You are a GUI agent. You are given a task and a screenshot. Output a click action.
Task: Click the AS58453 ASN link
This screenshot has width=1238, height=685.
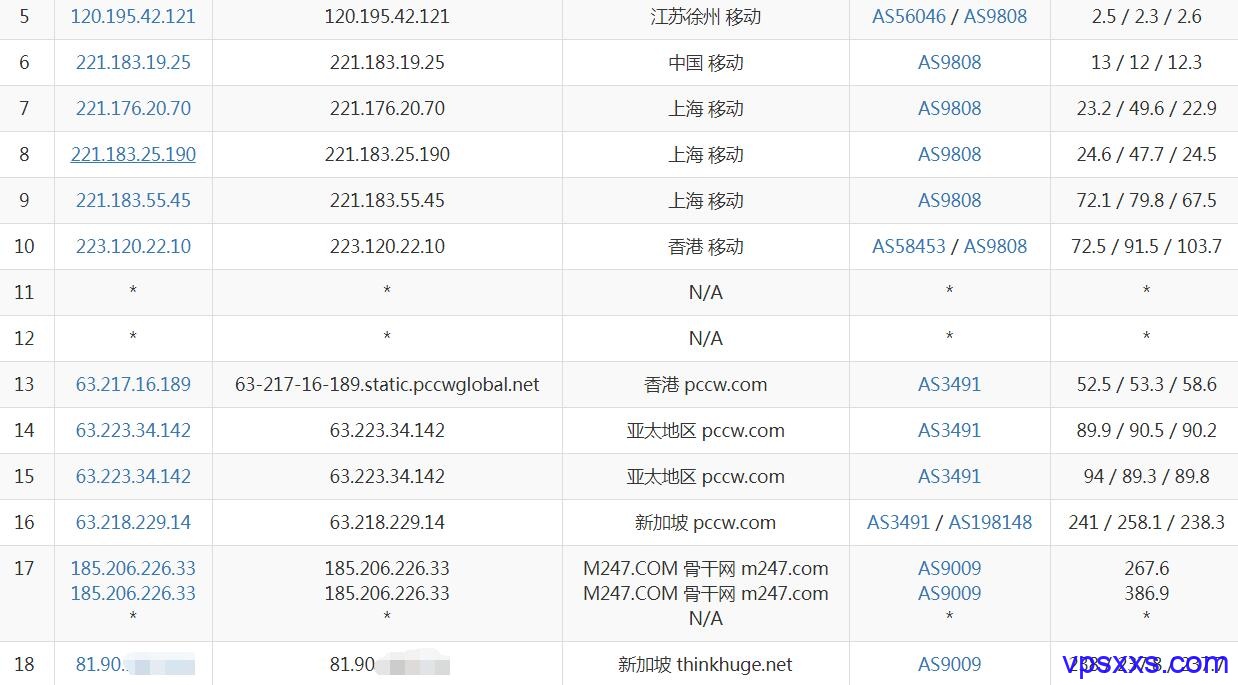(x=908, y=246)
